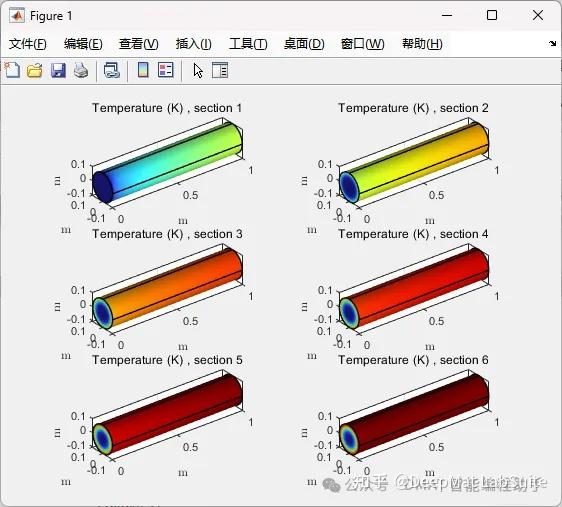Select the section 2 temperature cylinder plot
Image resolution: width=562 pixels, height=507 pixels.
[x=414, y=163]
